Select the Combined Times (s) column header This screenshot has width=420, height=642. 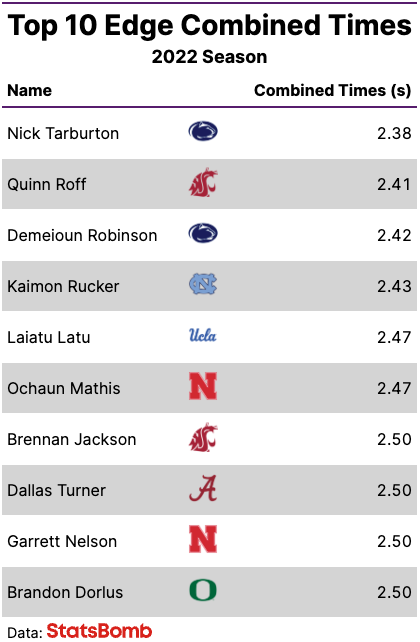point(332,90)
